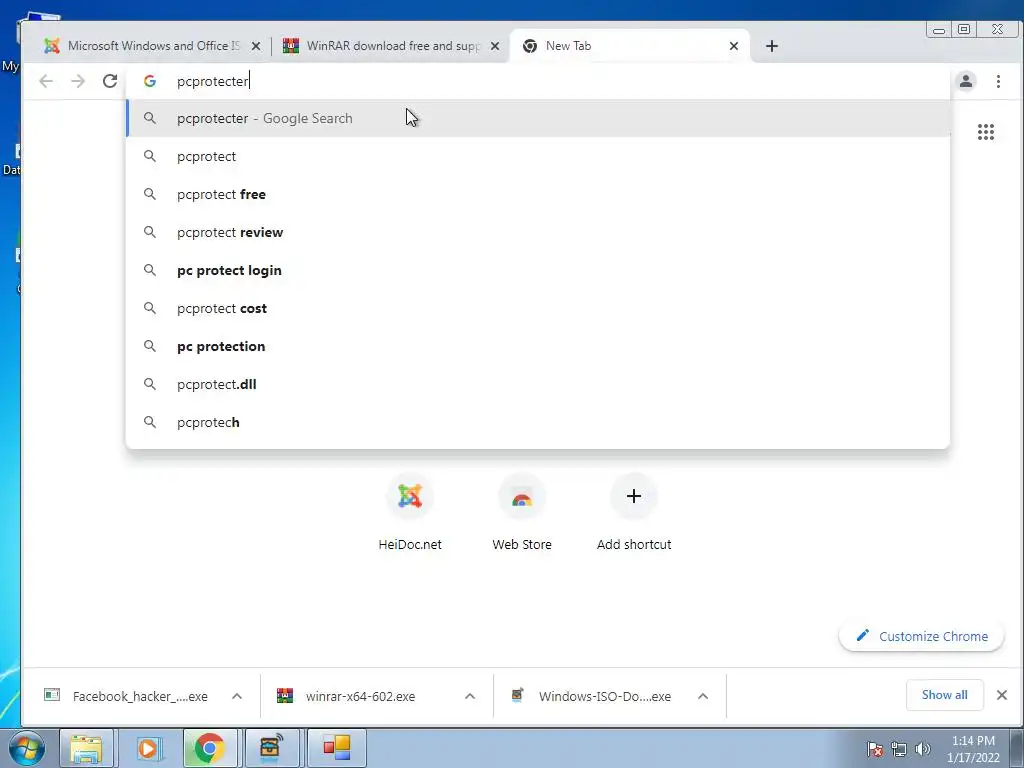
Task: Click the volume speaker tray icon
Action: point(922,749)
